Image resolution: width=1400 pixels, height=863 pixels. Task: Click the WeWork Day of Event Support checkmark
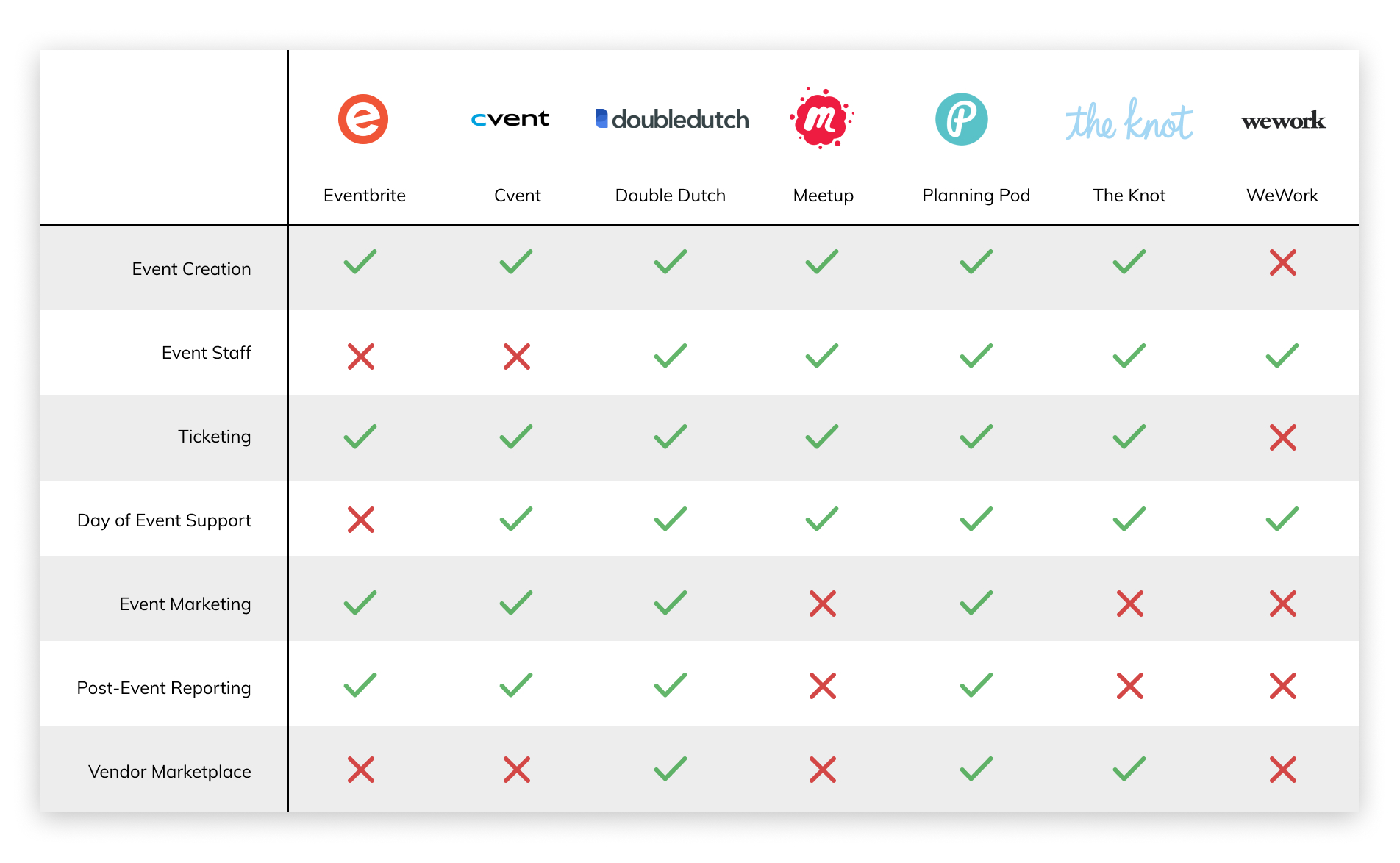click(x=1282, y=519)
